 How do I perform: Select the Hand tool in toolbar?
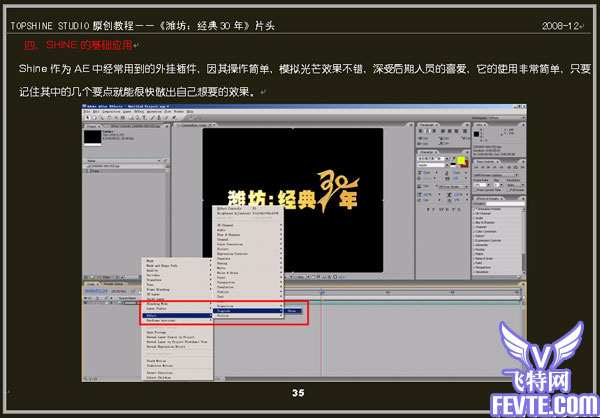point(95,118)
